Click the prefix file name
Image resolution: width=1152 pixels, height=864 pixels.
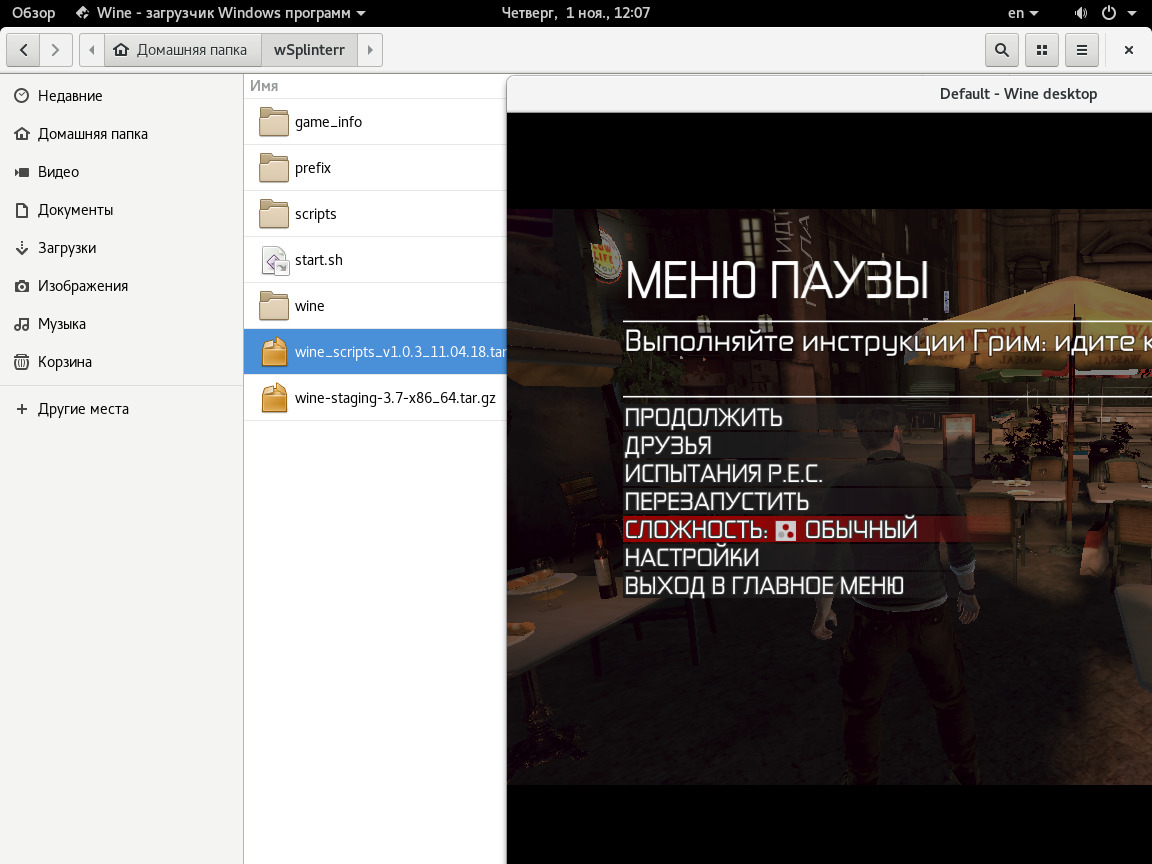tap(313, 168)
